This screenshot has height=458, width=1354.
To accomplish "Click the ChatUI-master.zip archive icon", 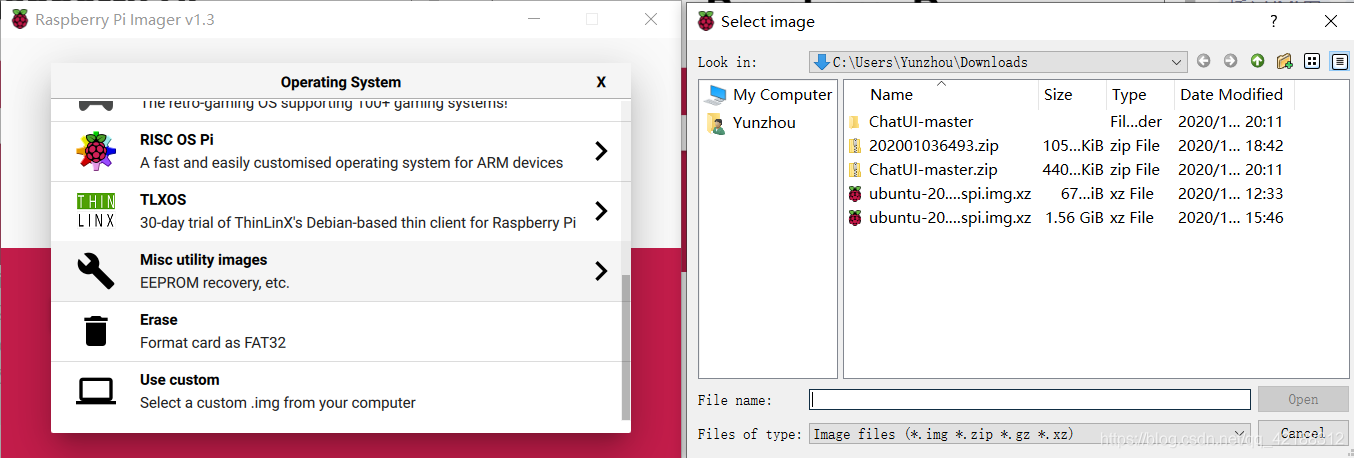I will 855,170.
